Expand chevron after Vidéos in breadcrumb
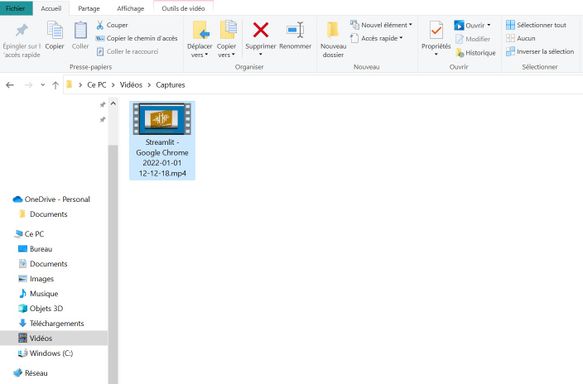Image resolution: width=583 pixels, height=384 pixels. (149, 85)
